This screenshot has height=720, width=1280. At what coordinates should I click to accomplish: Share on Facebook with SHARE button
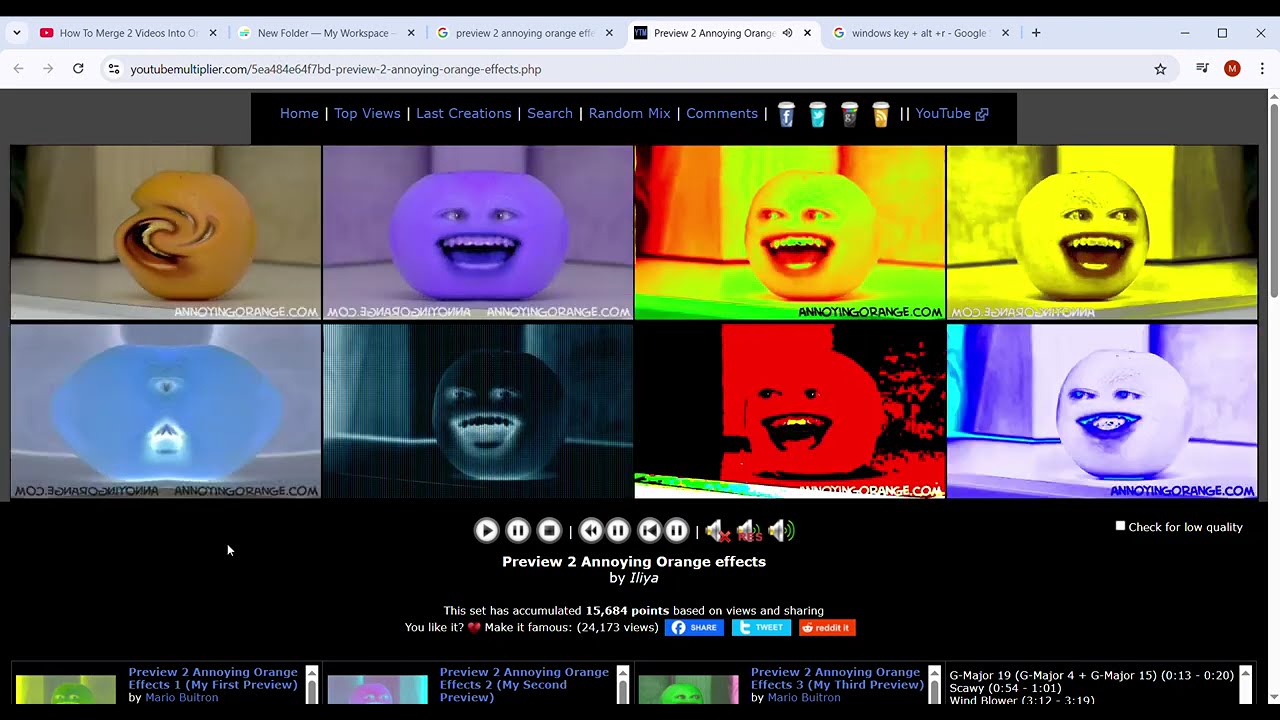tap(694, 627)
